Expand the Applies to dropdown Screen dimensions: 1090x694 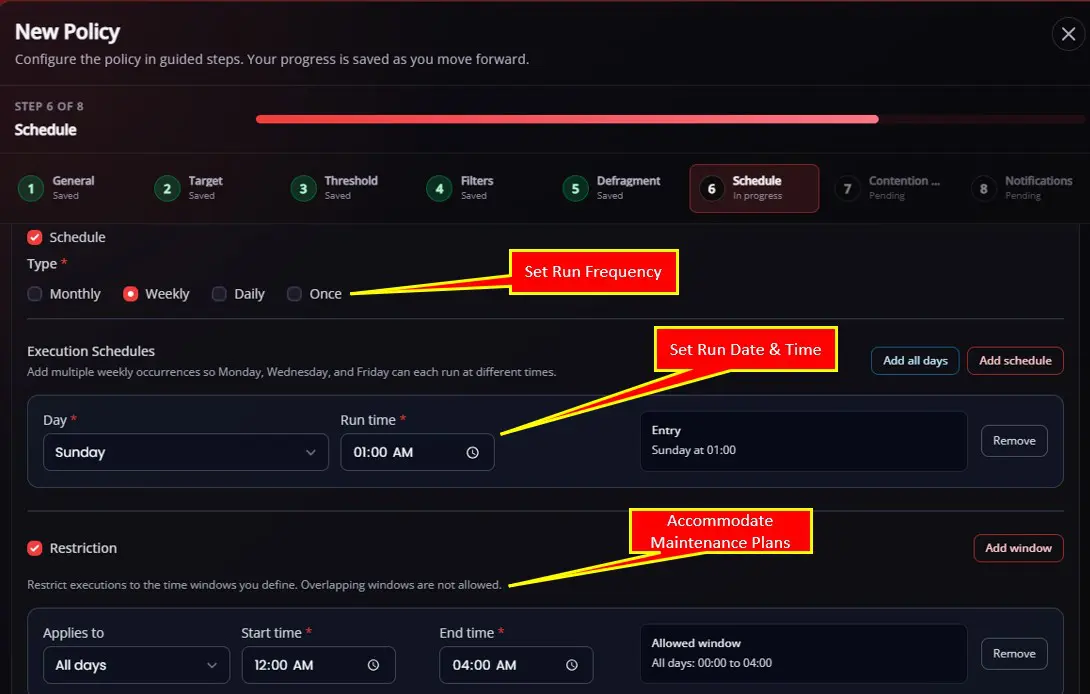point(136,665)
